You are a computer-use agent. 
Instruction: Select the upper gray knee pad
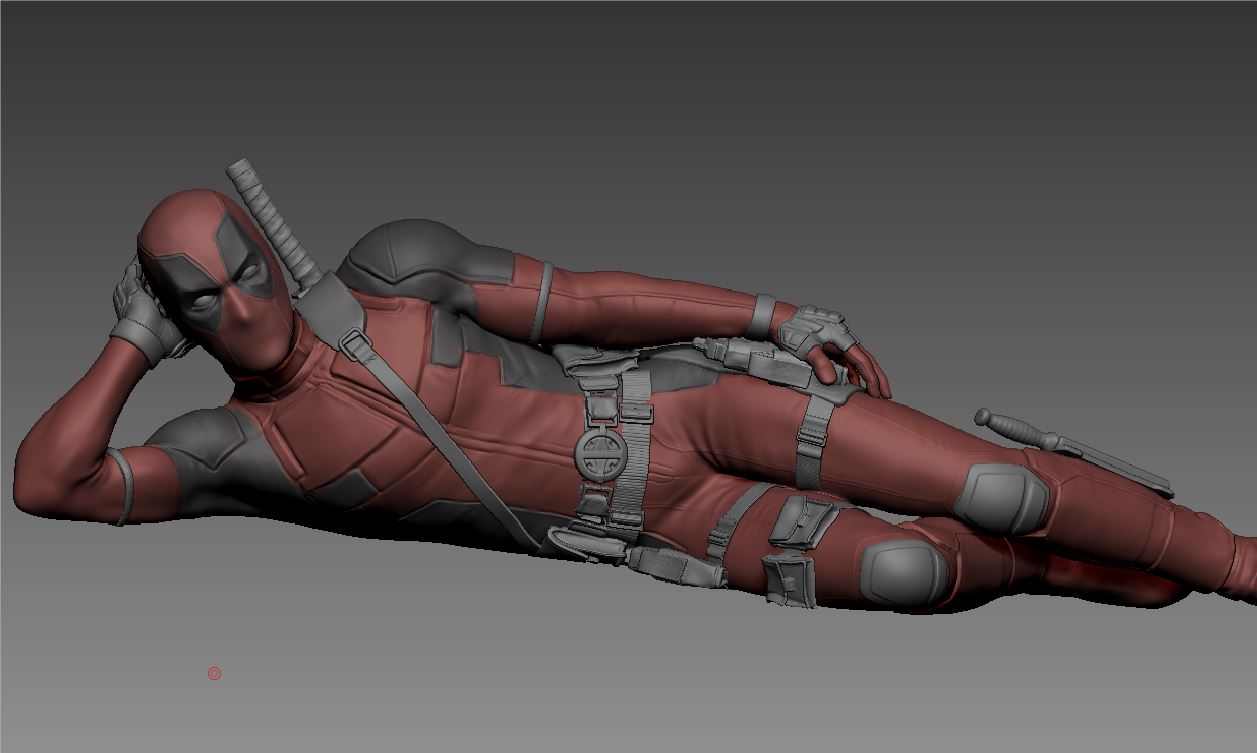tap(1000, 497)
